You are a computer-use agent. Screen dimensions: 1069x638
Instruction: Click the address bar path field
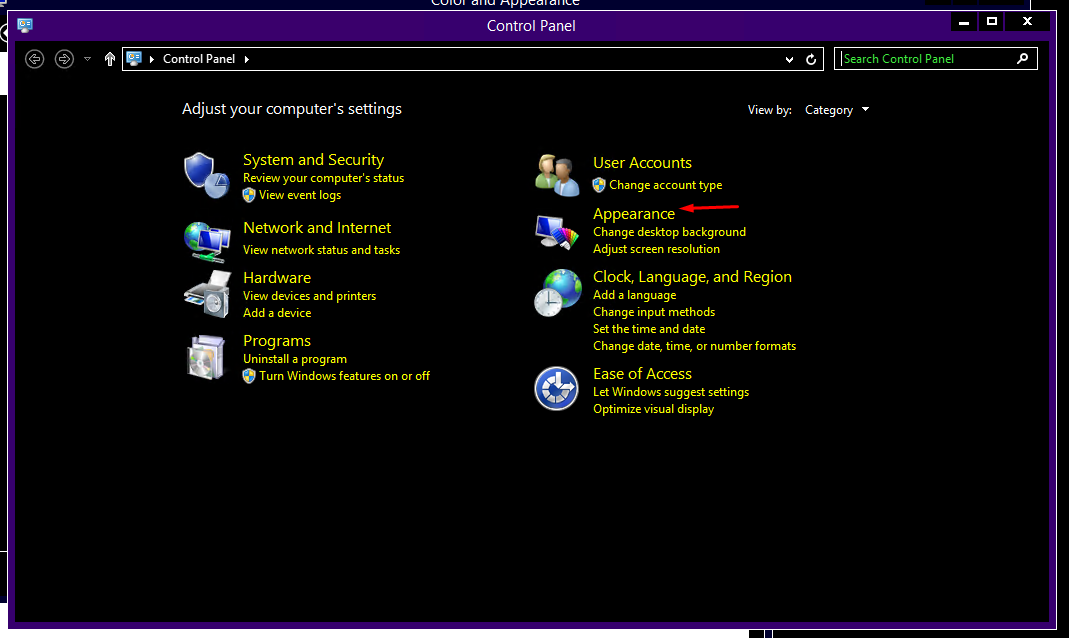[x=472, y=59]
